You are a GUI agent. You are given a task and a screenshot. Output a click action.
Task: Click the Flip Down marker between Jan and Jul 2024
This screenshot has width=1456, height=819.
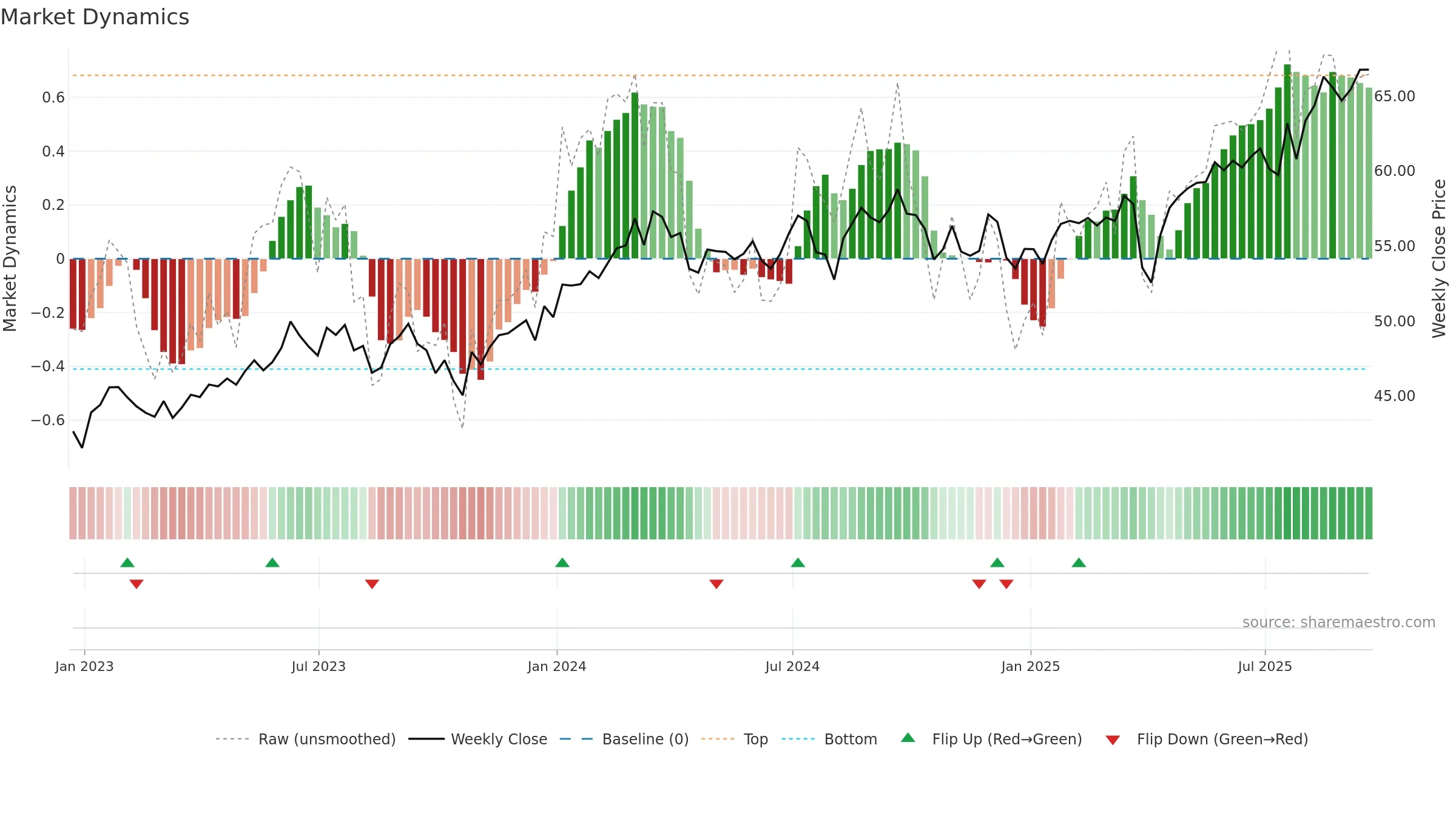coord(716,584)
